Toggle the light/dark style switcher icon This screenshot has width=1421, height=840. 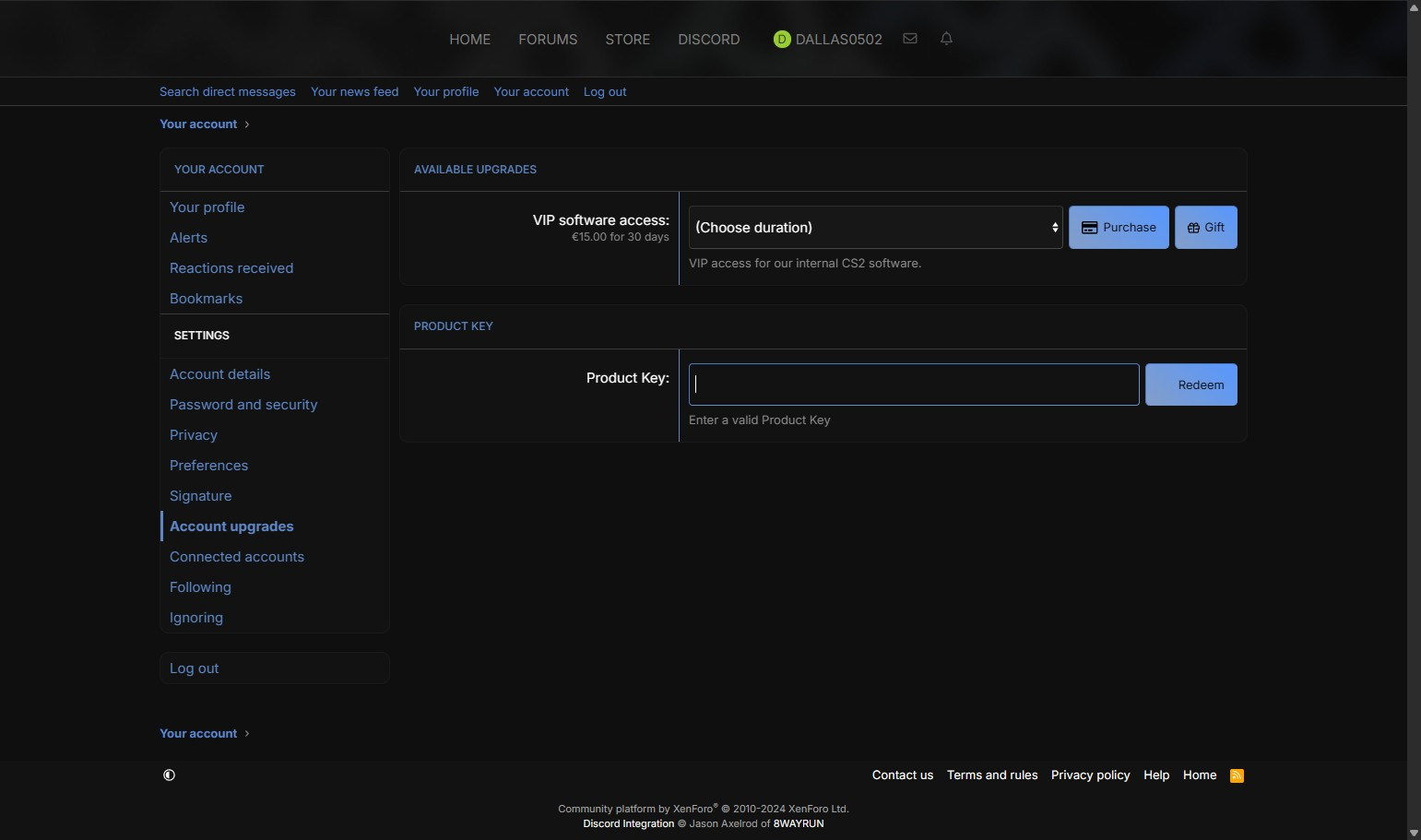pos(169,775)
